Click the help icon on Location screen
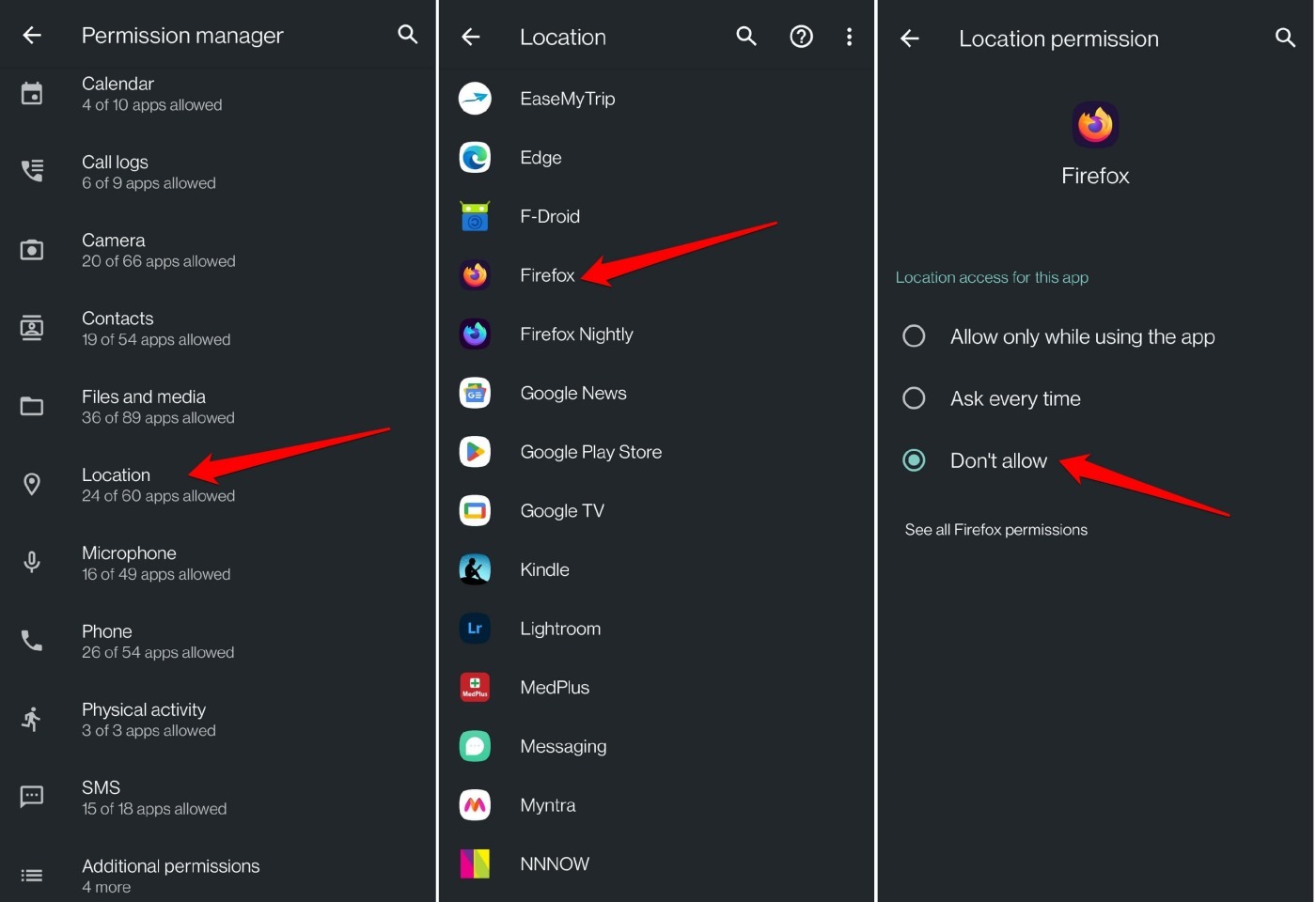The height and width of the screenshot is (902, 1316). click(x=801, y=36)
